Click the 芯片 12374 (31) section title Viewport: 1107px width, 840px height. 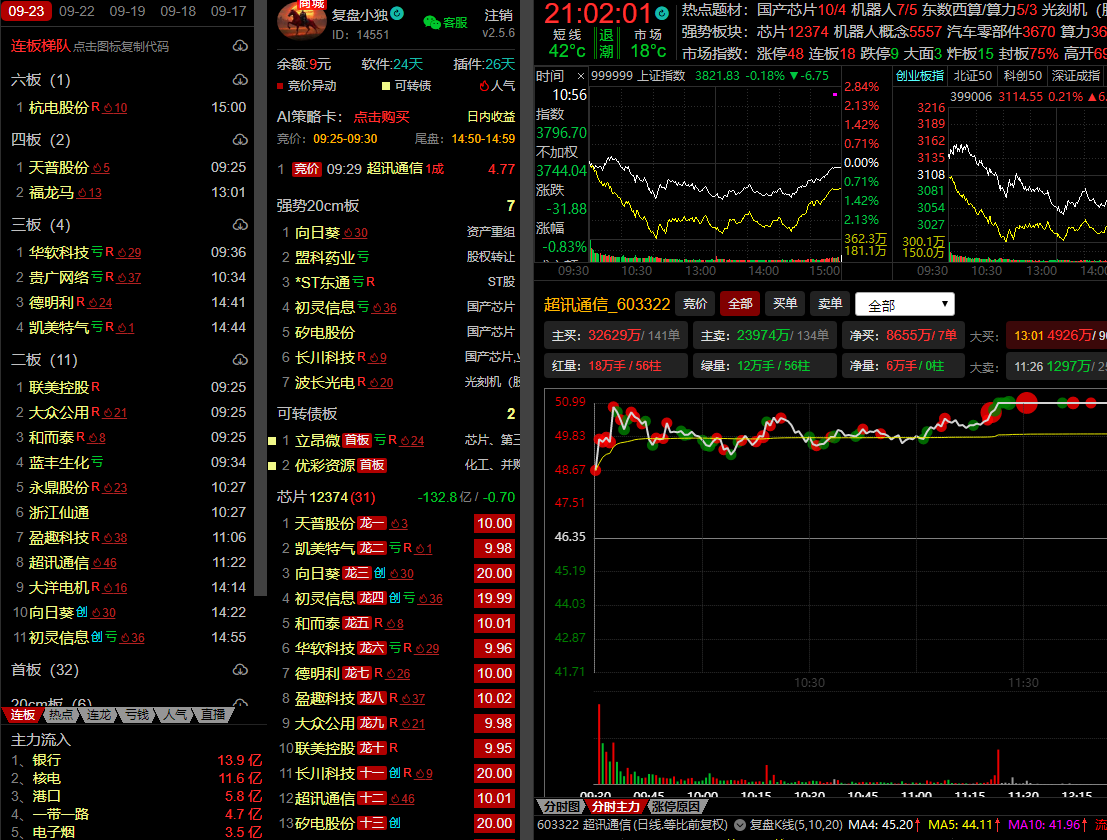[325, 497]
